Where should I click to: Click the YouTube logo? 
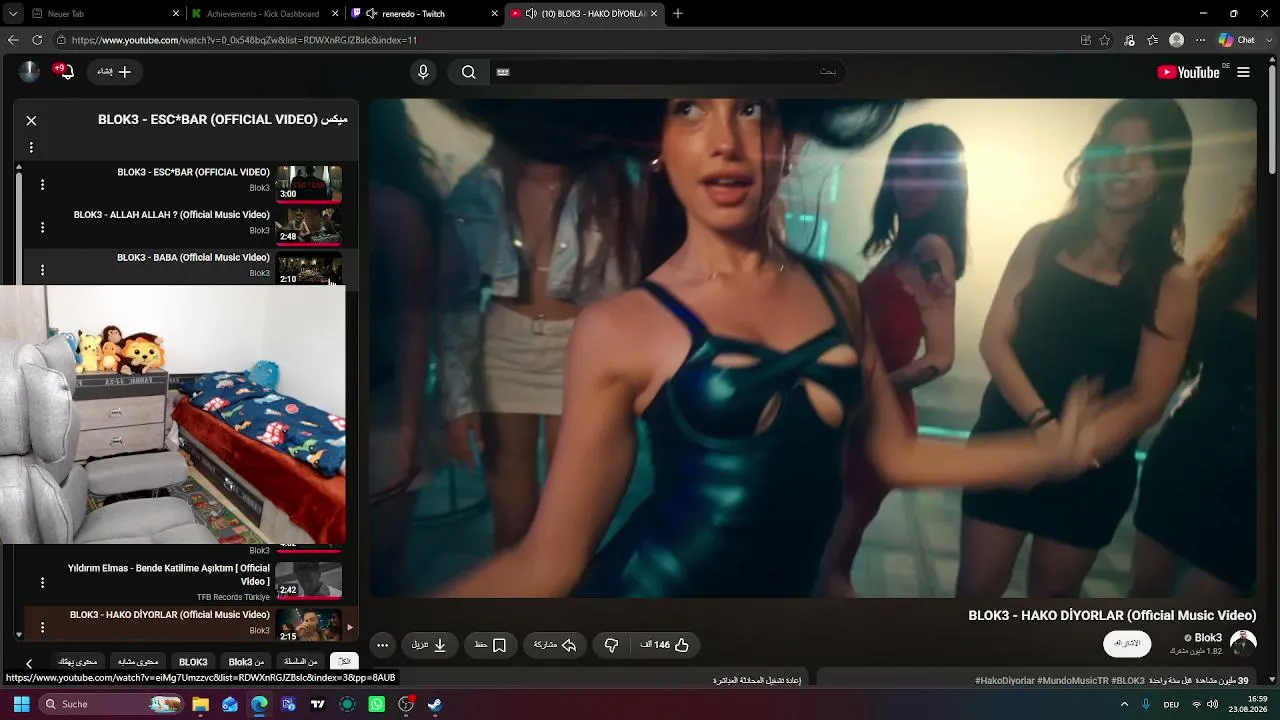(1188, 72)
